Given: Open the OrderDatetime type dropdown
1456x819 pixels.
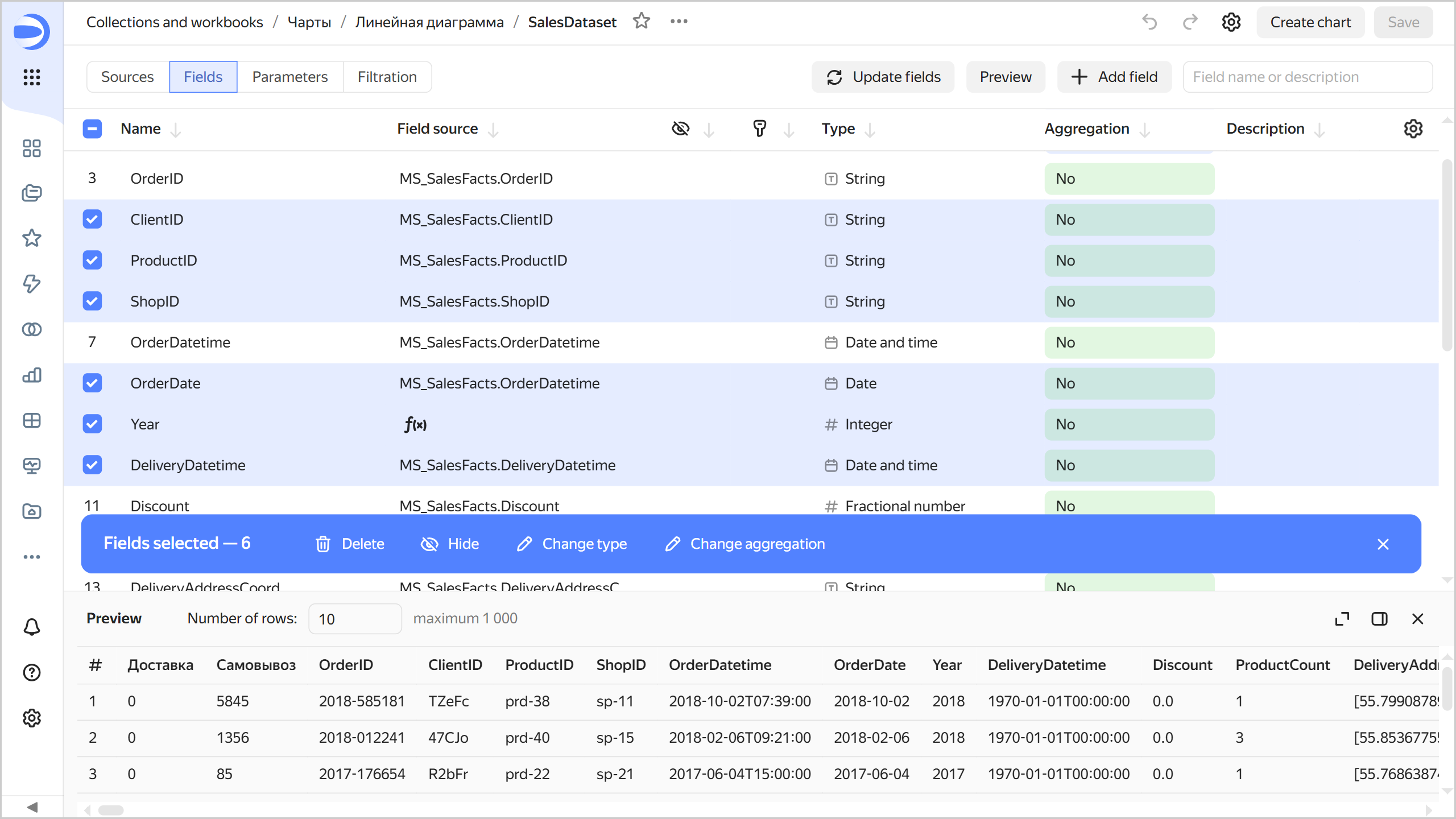Looking at the screenshot, I should pyautogui.click(x=891, y=342).
